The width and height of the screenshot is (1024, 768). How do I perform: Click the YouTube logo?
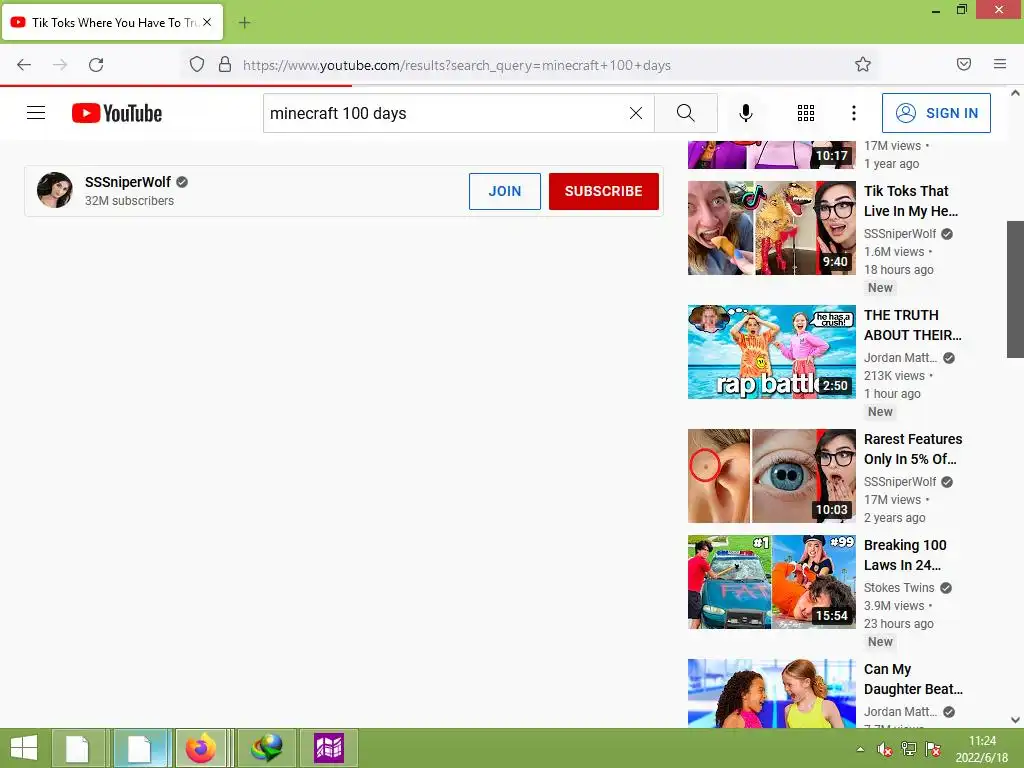117,113
